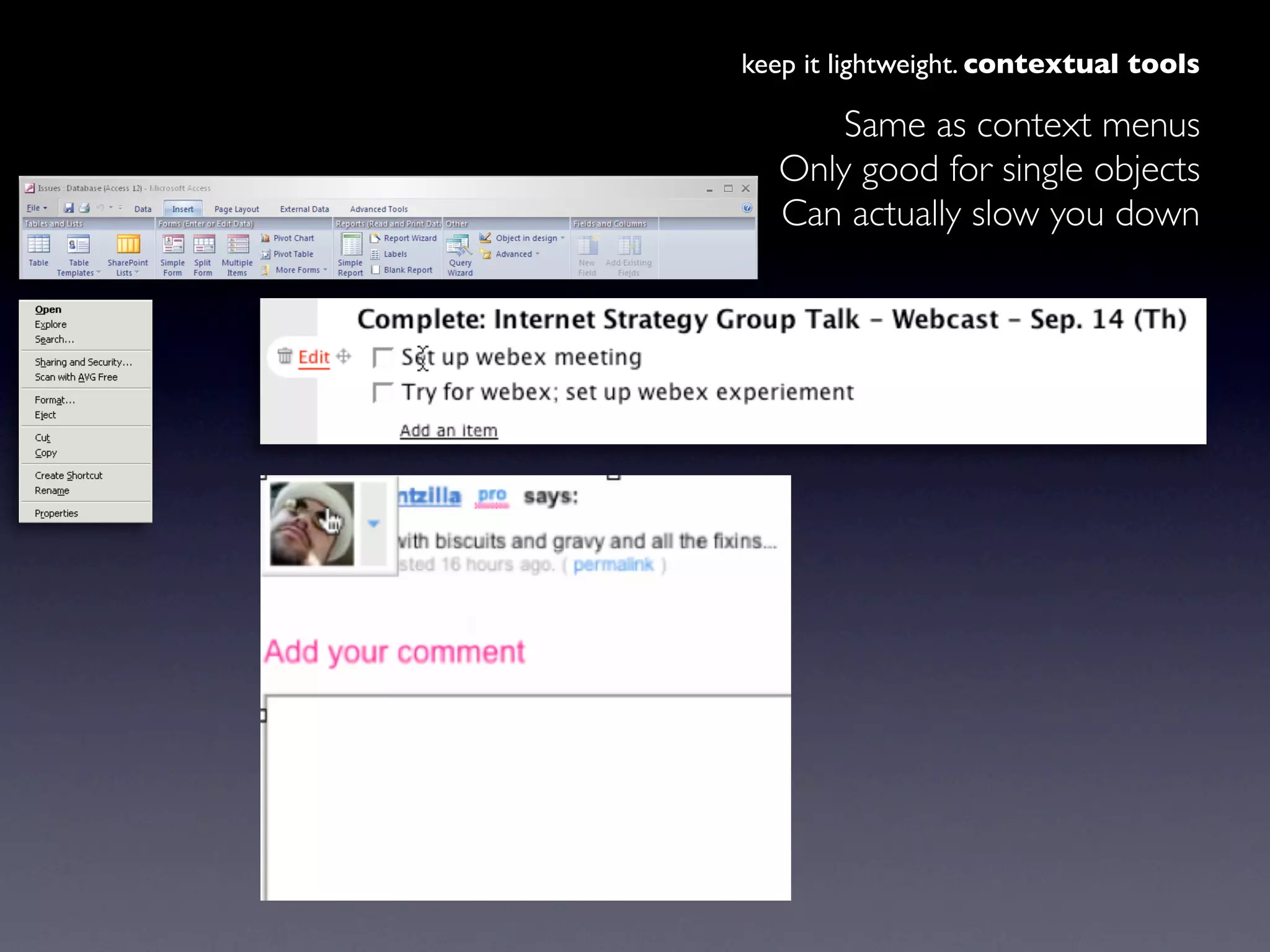
Task: Click the Add an item link
Action: click(x=448, y=430)
